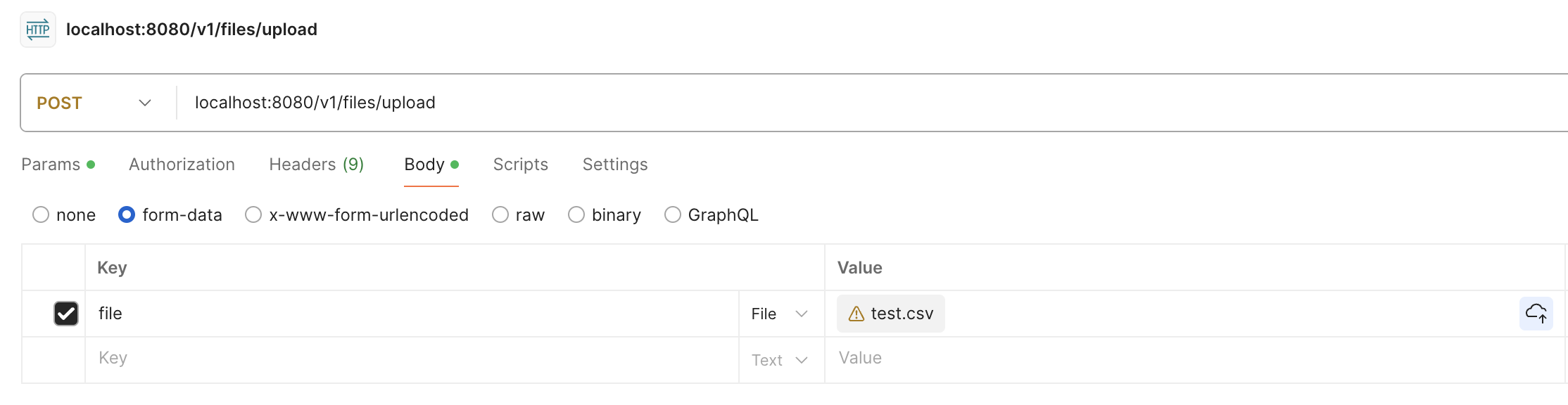This screenshot has width=1568, height=405.
Task: Expand the File type dropdown
Action: 780,314
